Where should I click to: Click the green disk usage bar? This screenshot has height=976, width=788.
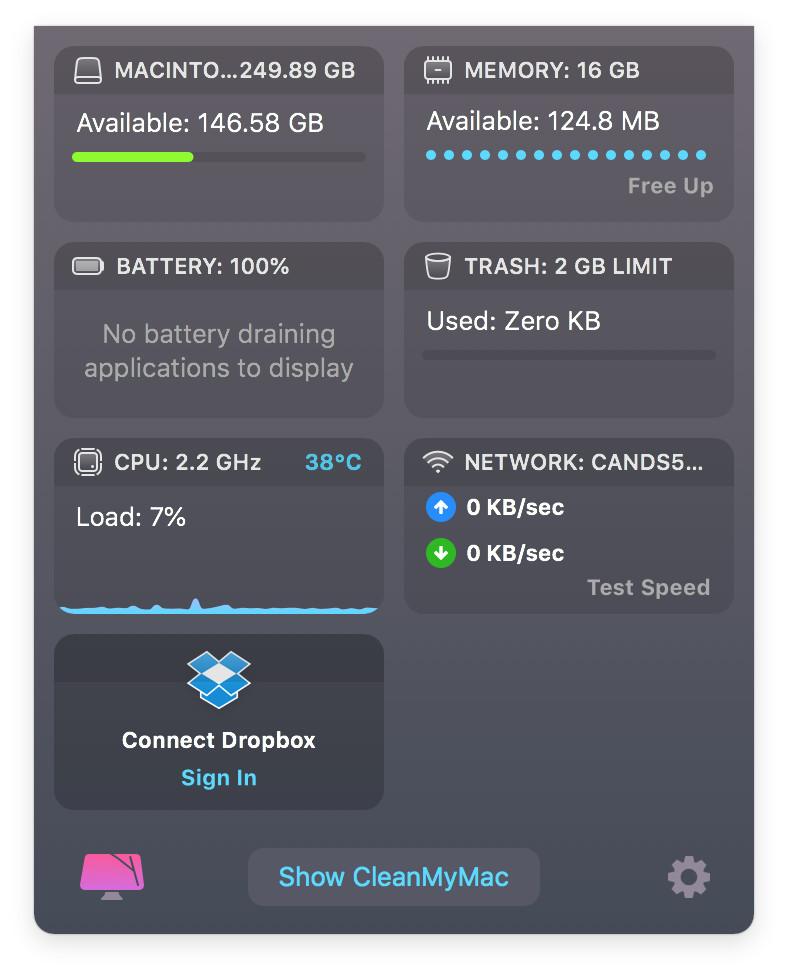(x=133, y=157)
